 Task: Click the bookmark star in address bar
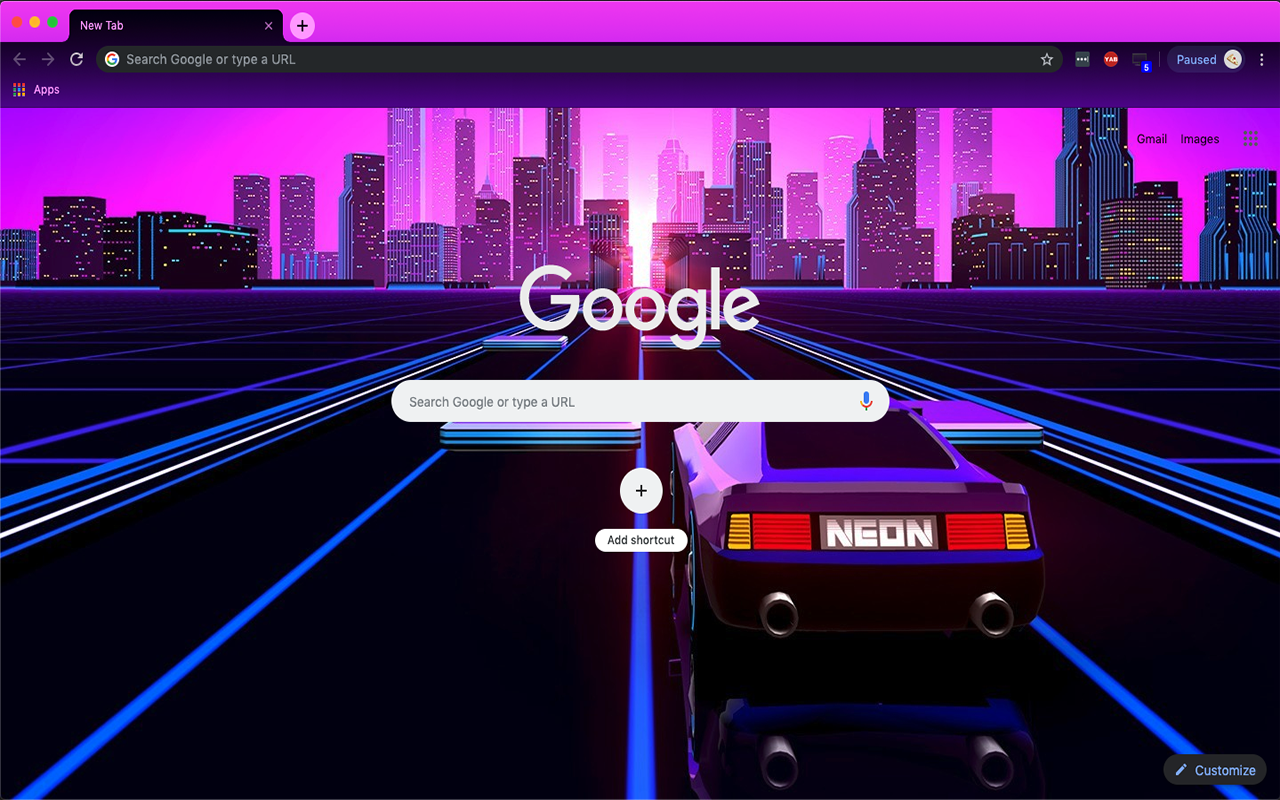[x=1047, y=60]
